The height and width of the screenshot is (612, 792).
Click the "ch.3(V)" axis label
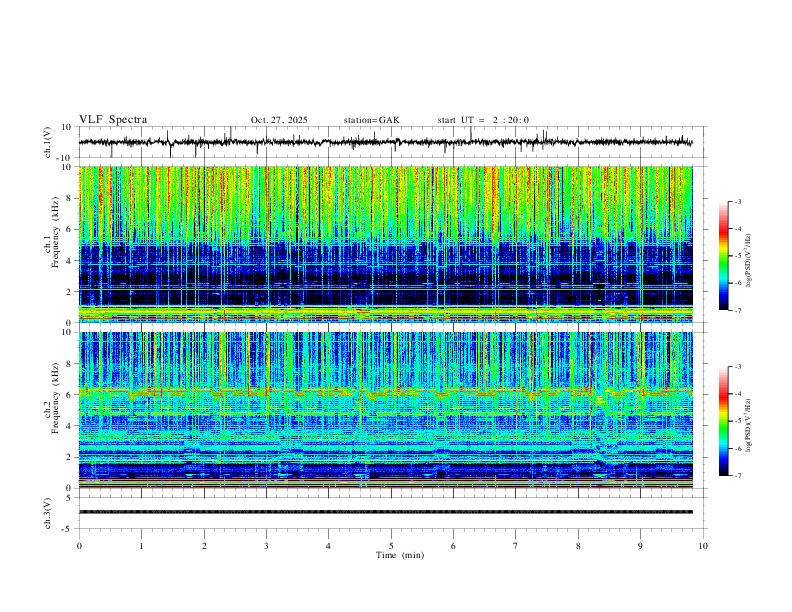48,513
